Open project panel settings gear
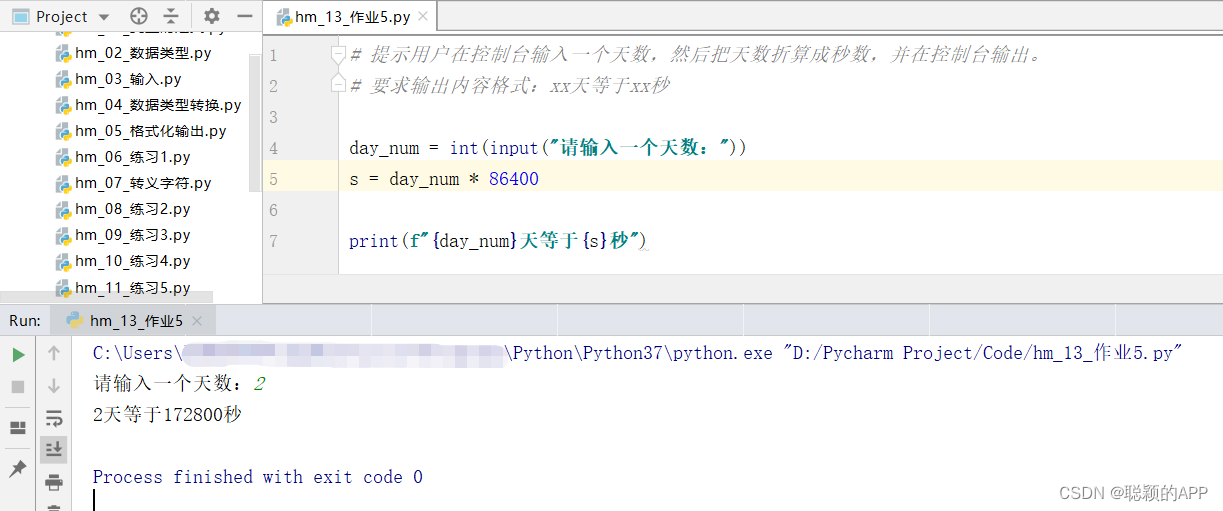 (211, 16)
